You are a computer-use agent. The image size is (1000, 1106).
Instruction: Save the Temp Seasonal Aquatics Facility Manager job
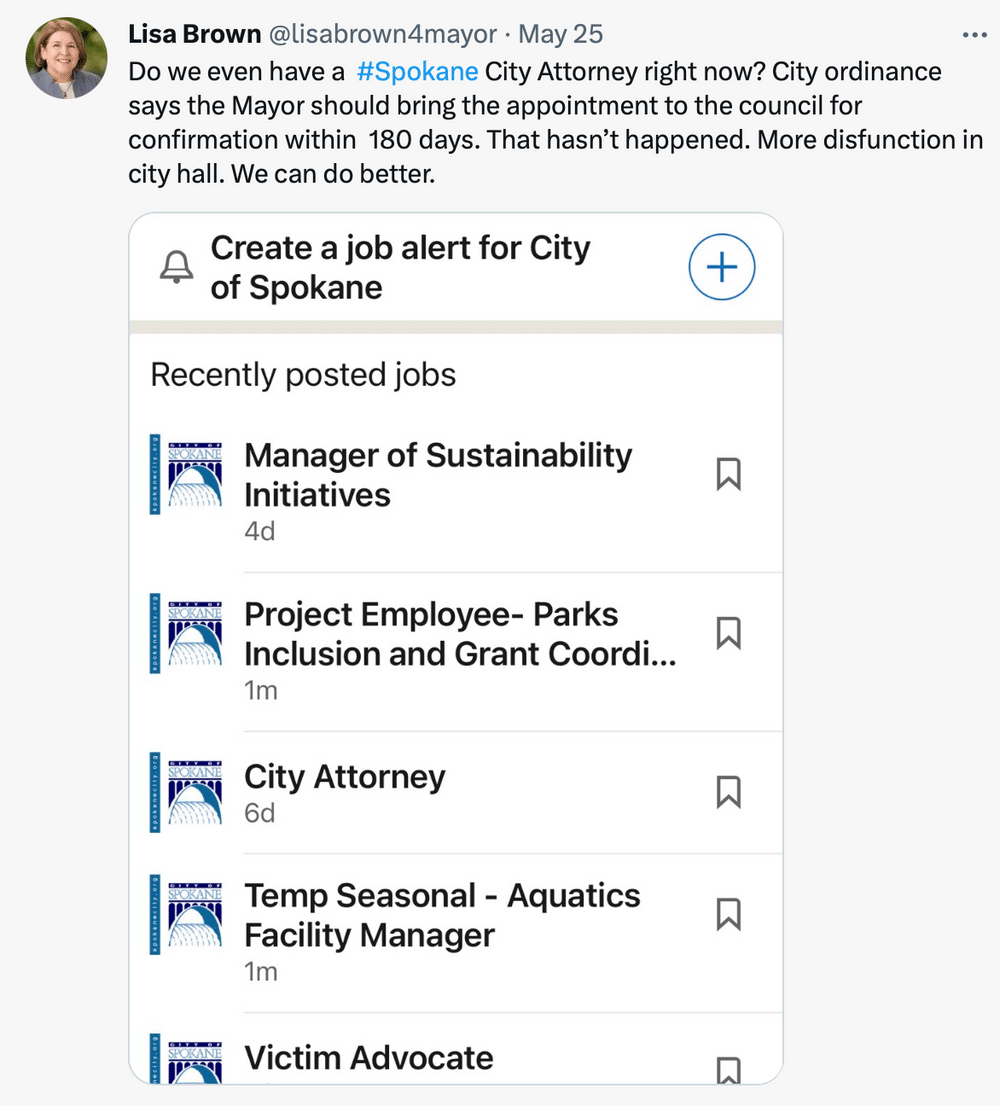tap(729, 914)
